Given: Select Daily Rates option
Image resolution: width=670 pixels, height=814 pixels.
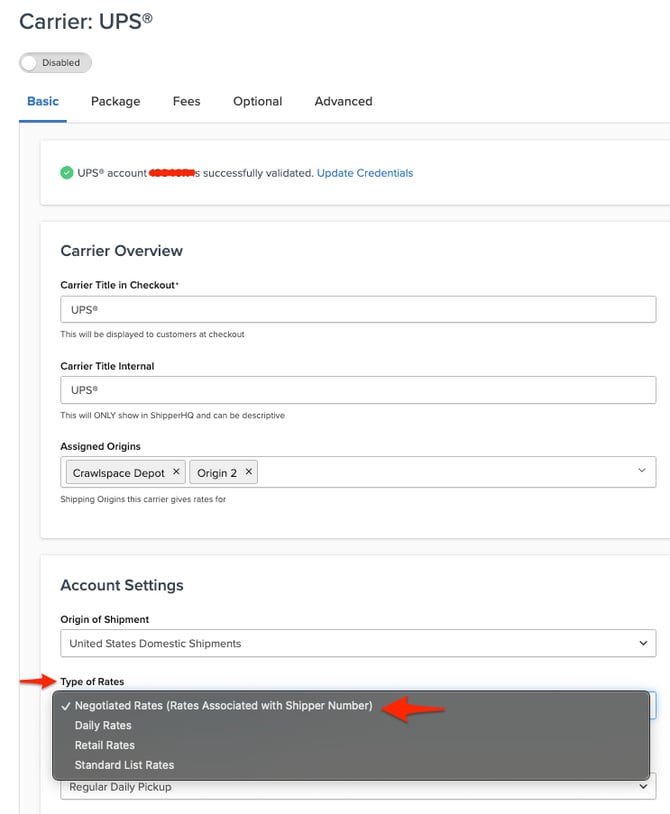Looking at the screenshot, I should 105,725.
